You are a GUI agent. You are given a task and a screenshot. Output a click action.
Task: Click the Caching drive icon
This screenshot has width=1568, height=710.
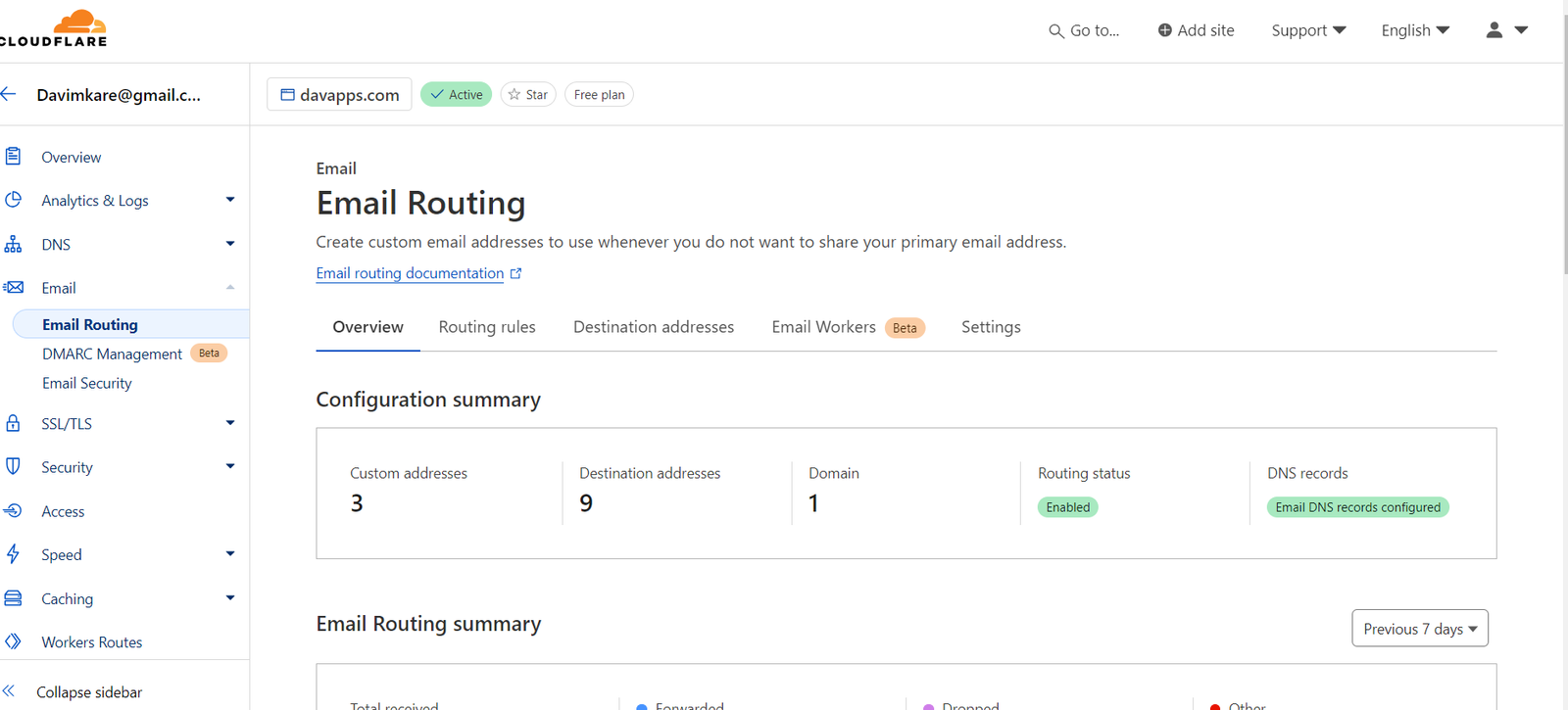13,597
